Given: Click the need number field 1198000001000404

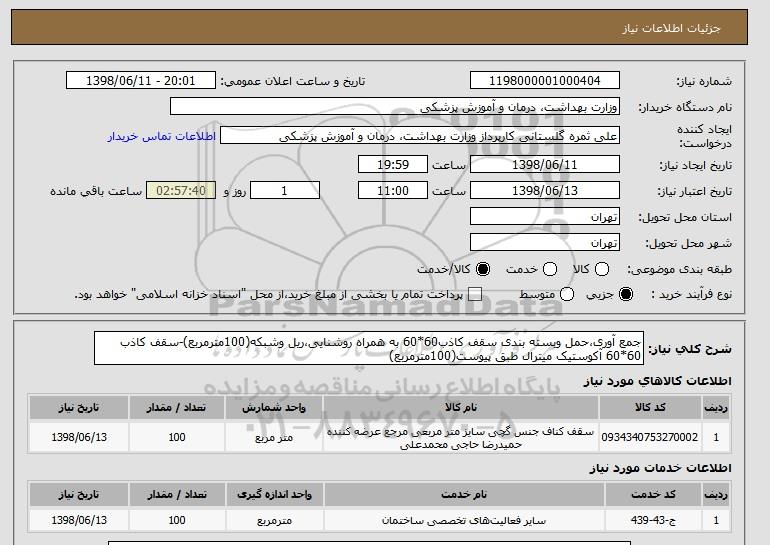Looking at the screenshot, I should click(545, 81).
